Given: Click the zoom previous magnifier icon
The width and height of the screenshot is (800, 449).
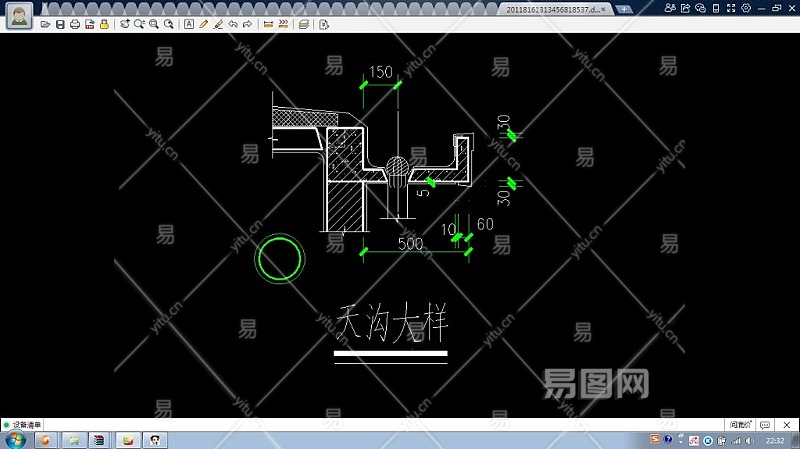Looking at the screenshot, I should coord(169,24).
